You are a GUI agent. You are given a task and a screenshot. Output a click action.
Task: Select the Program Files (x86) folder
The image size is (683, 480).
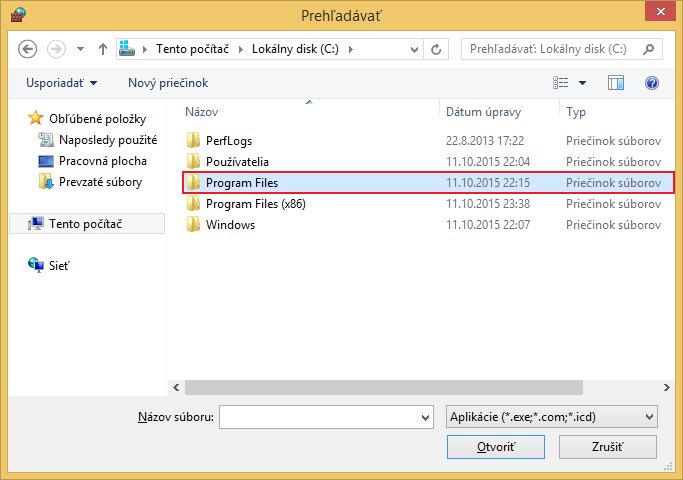click(x=428, y=203)
